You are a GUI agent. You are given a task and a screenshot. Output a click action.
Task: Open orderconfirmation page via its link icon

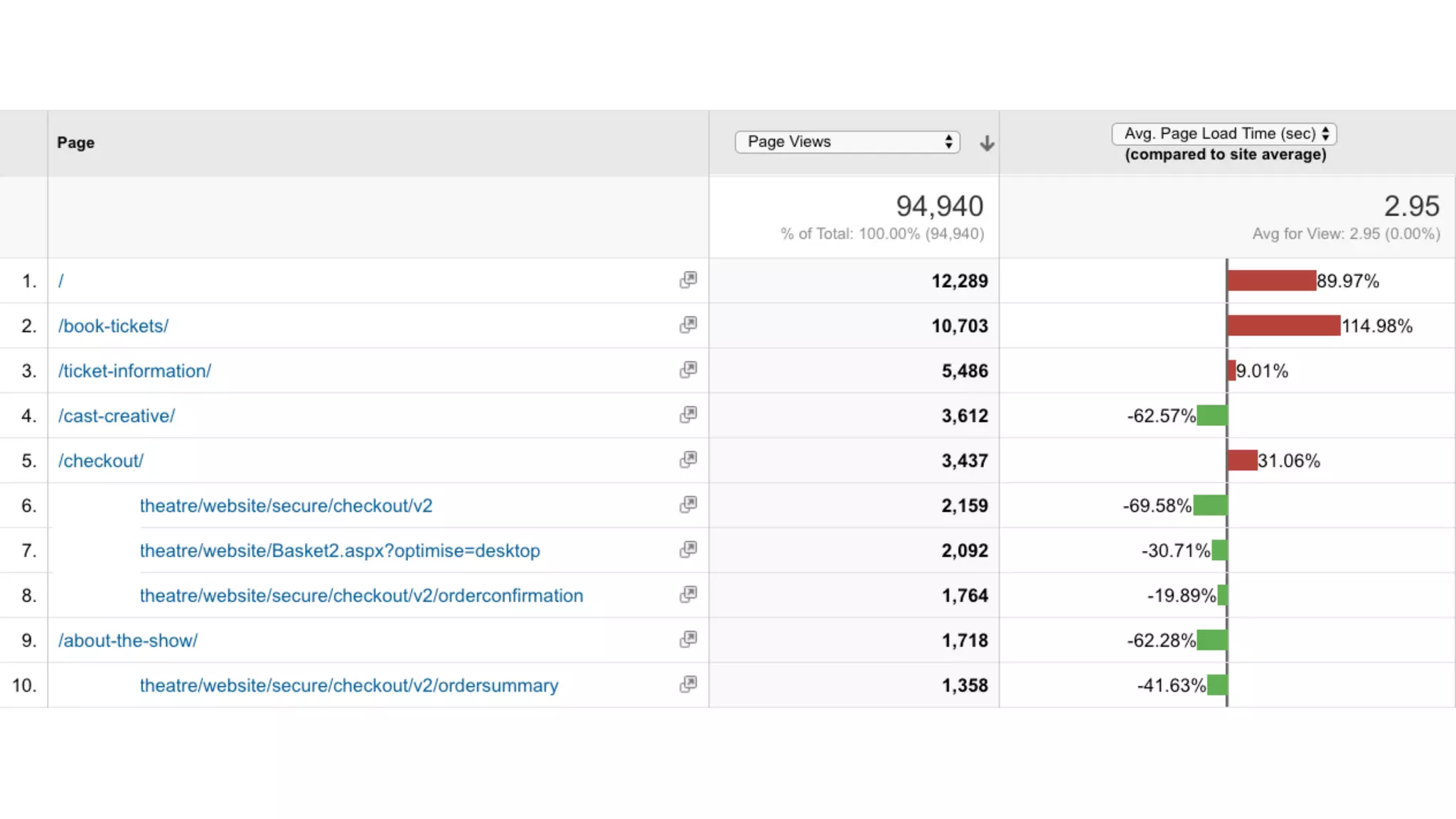tap(687, 594)
